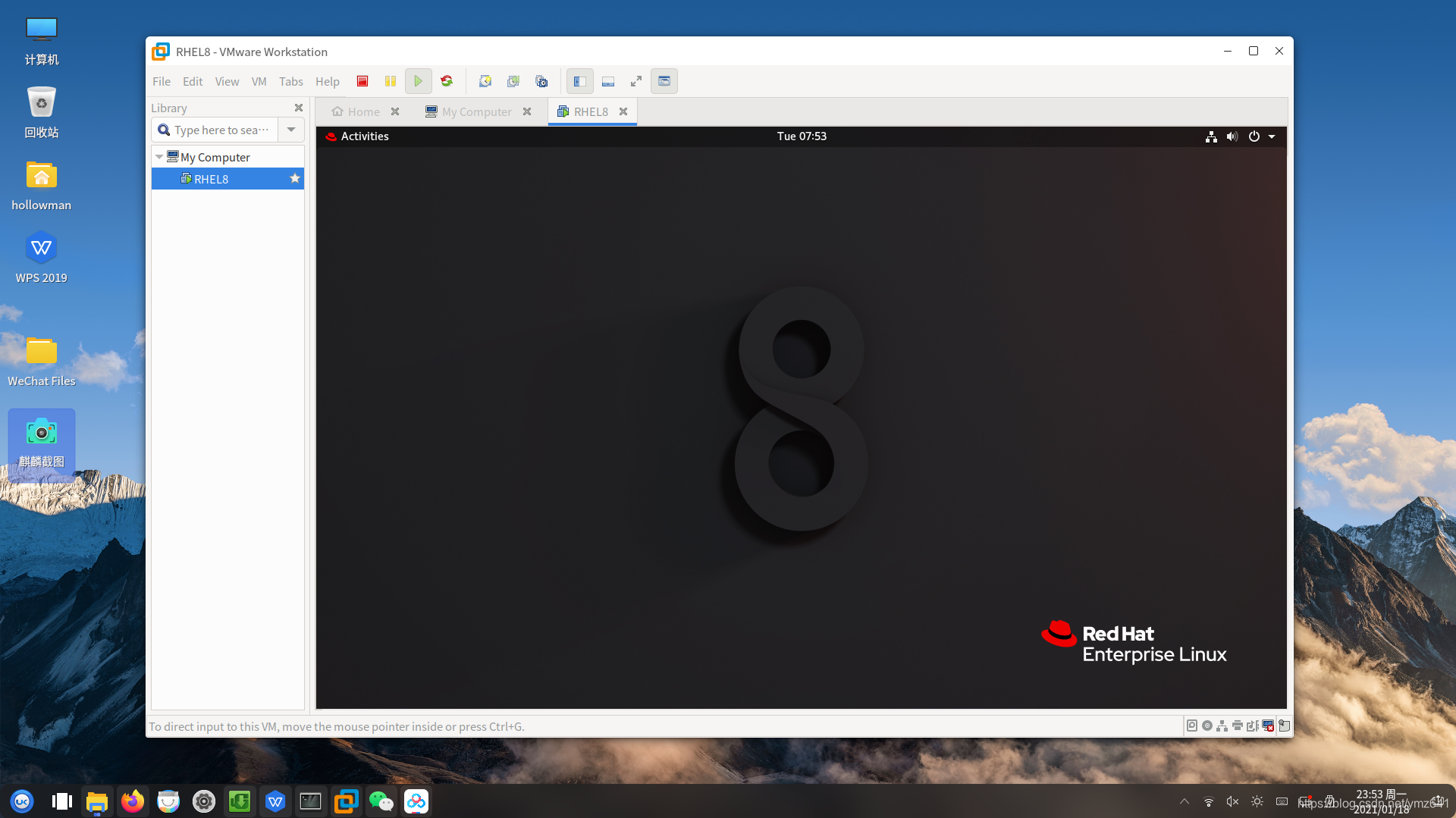1456x818 pixels.
Task: Enter full screen mode via toolbar icon
Action: [x=636, y=81]
